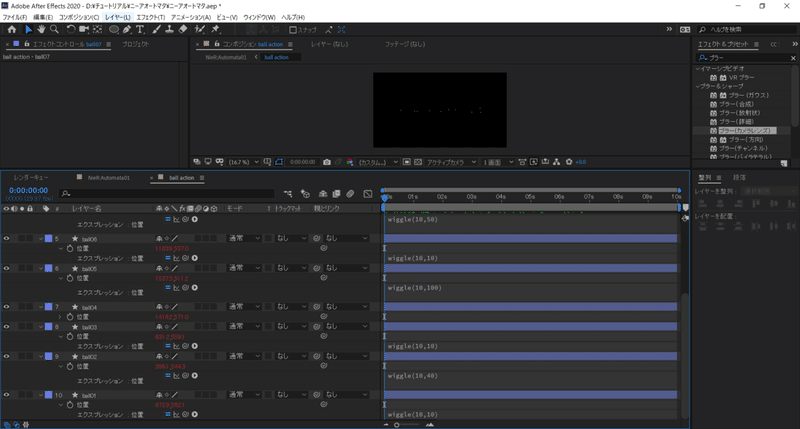
Task: Hide the ball03 layer with its eye icon
Action: 7,326
